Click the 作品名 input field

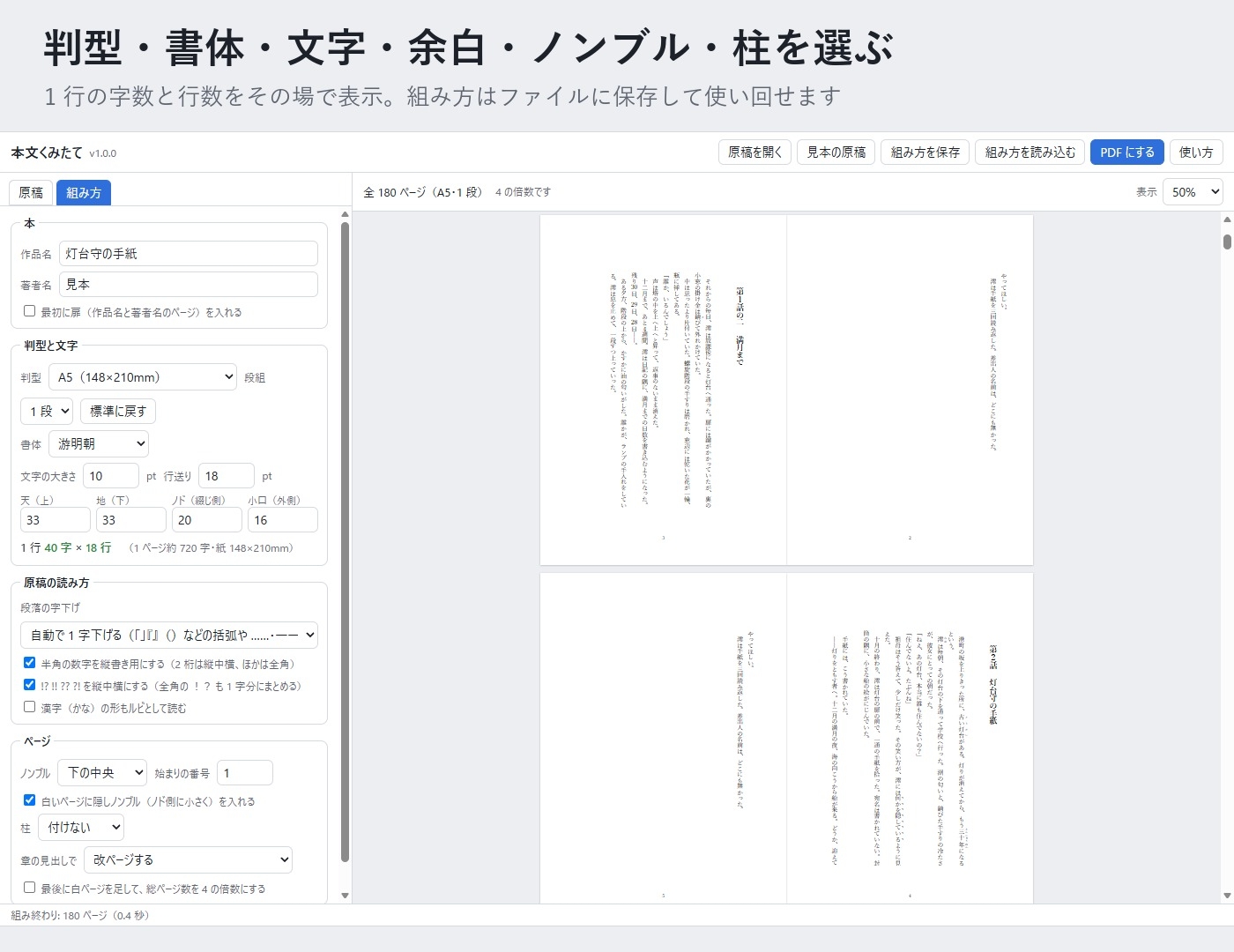189,254
